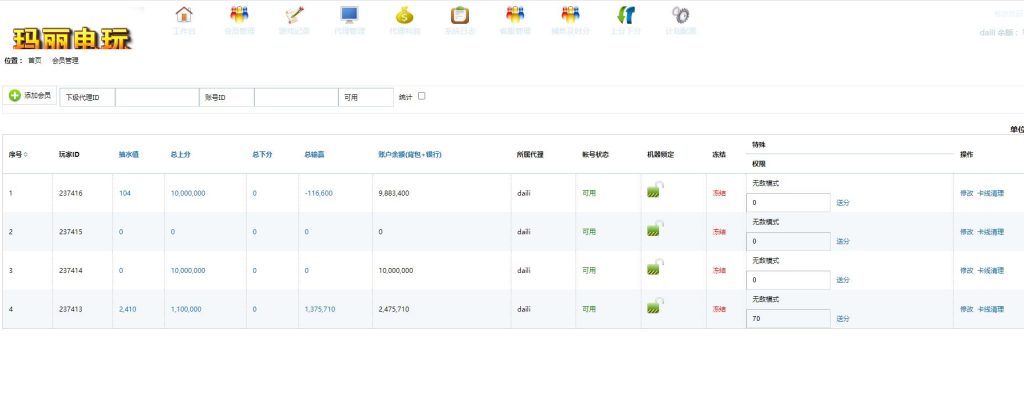Open the green-blue arrows 上分下分 icon
This screenshot has width=1024, height=416.
point(626,14)
